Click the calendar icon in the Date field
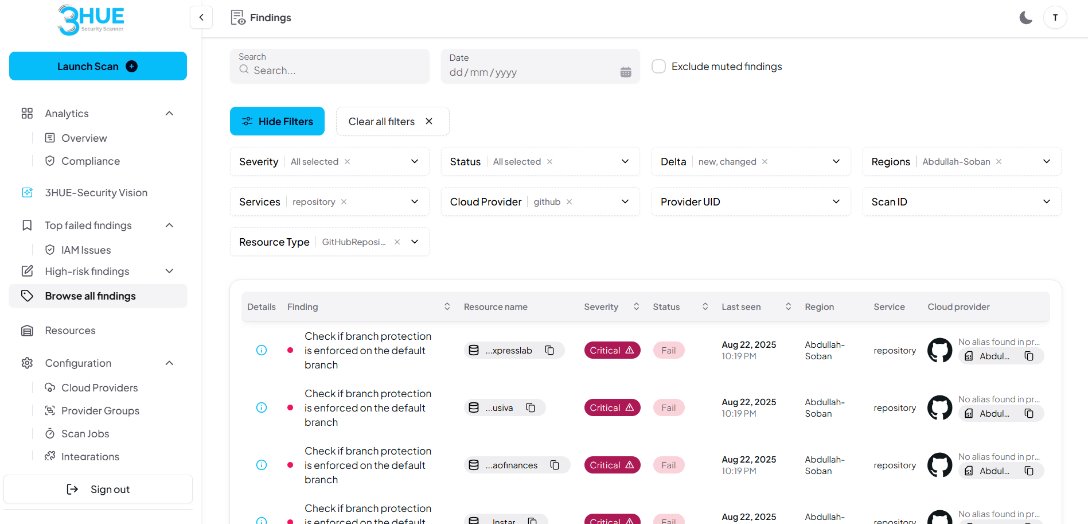 pos(626,72)
